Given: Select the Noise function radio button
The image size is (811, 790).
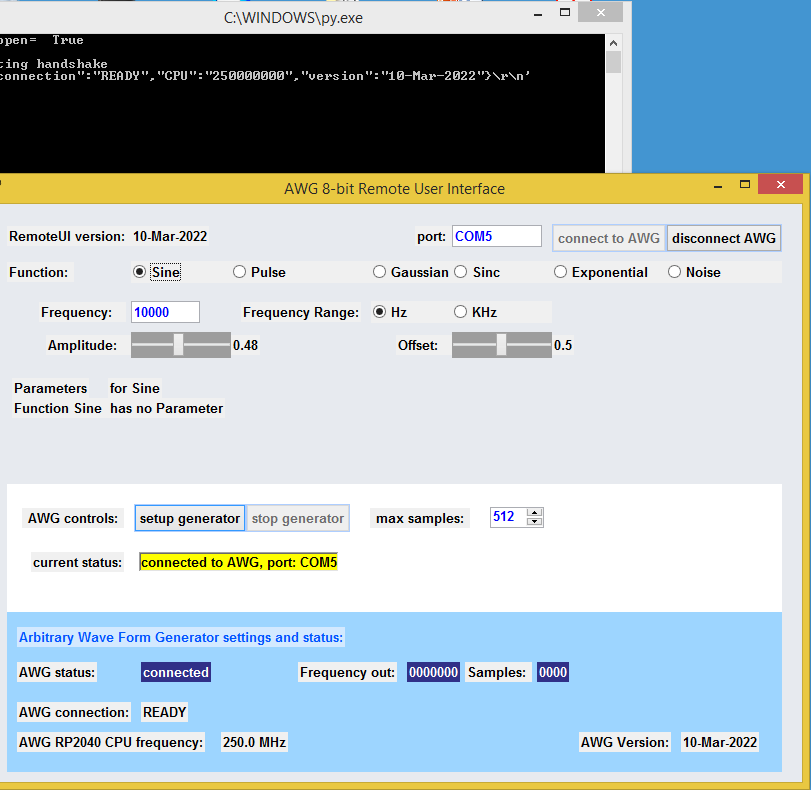Looking at the screenshot, I should pos(675,272).
